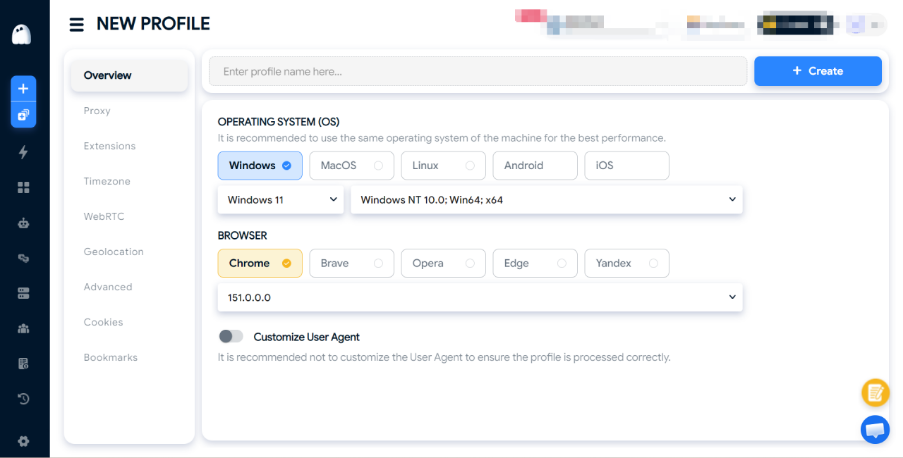Open the lightning bolt quick actions icon
Image resolution: width=903 pixels, height=458 pixels.
[x=23, y=152]
